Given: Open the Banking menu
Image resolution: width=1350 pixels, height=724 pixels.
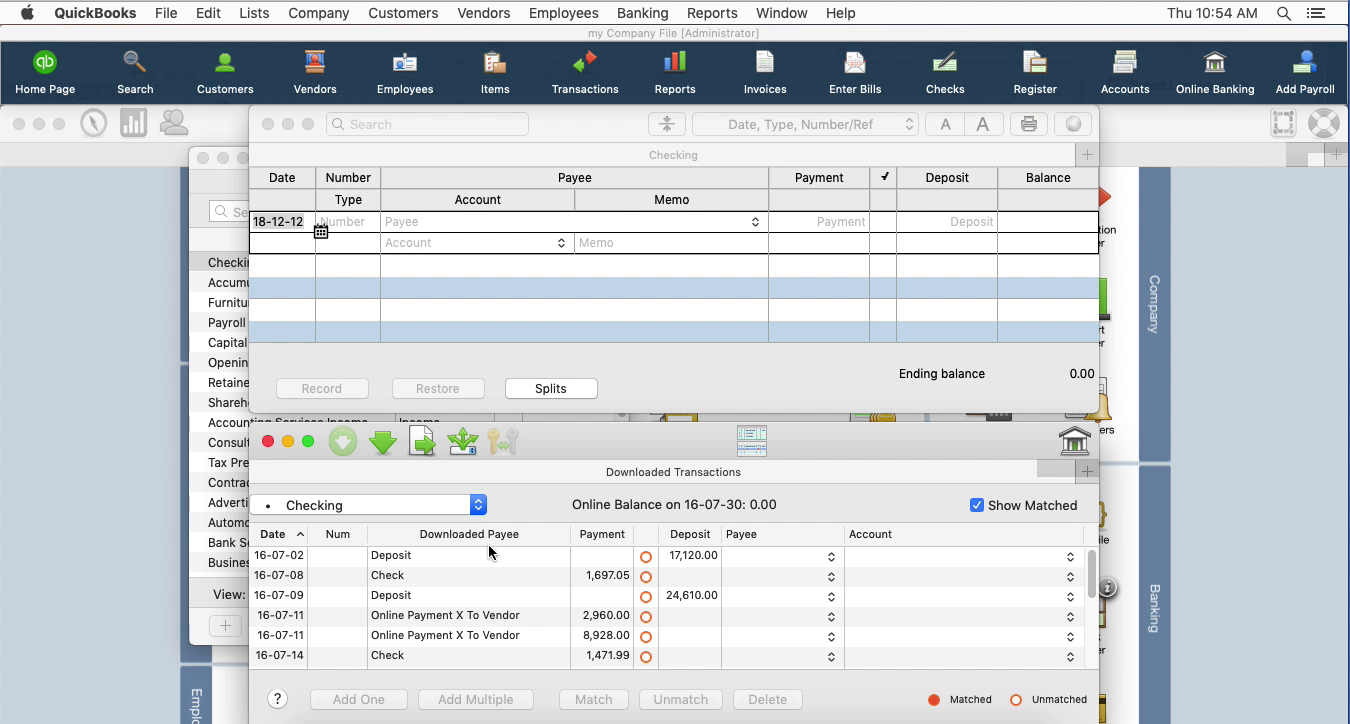Looking at the screenshot, I should tap(642, 13).
